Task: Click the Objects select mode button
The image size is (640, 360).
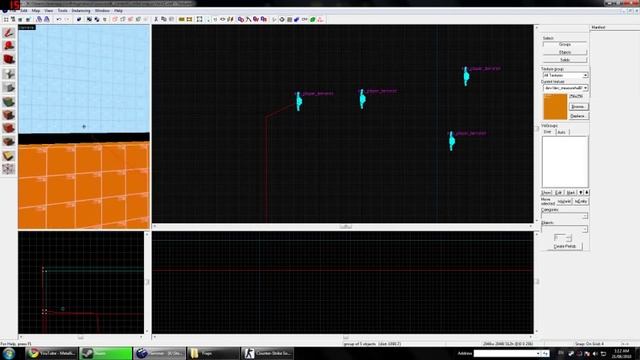Action: [x=565, y=52]
